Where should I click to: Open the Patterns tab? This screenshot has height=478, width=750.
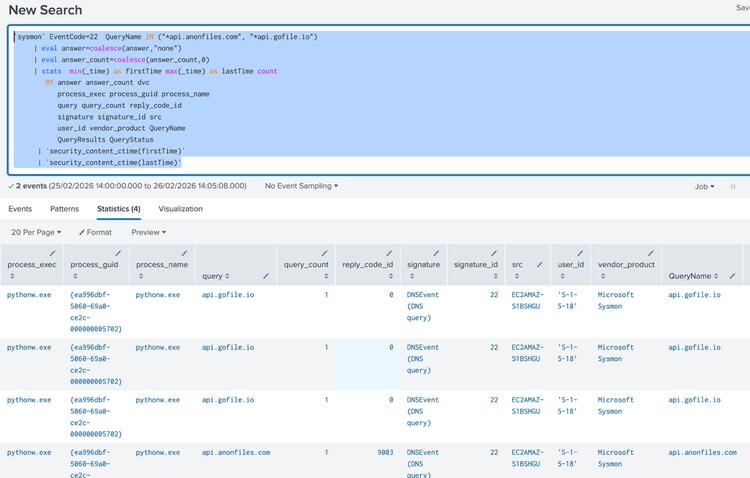pos(64,209)
